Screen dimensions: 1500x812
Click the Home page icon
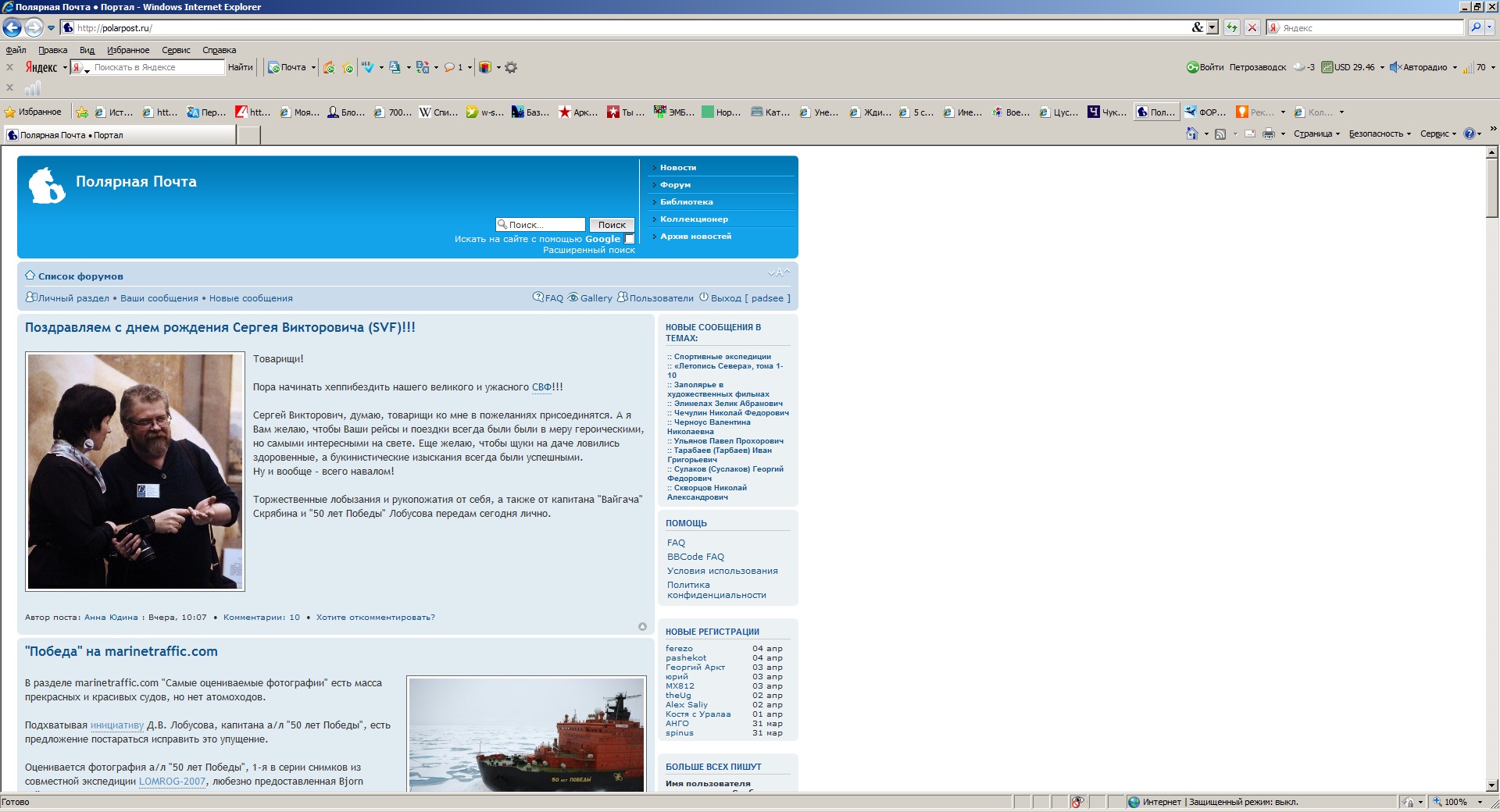(x=1192, y=134)
